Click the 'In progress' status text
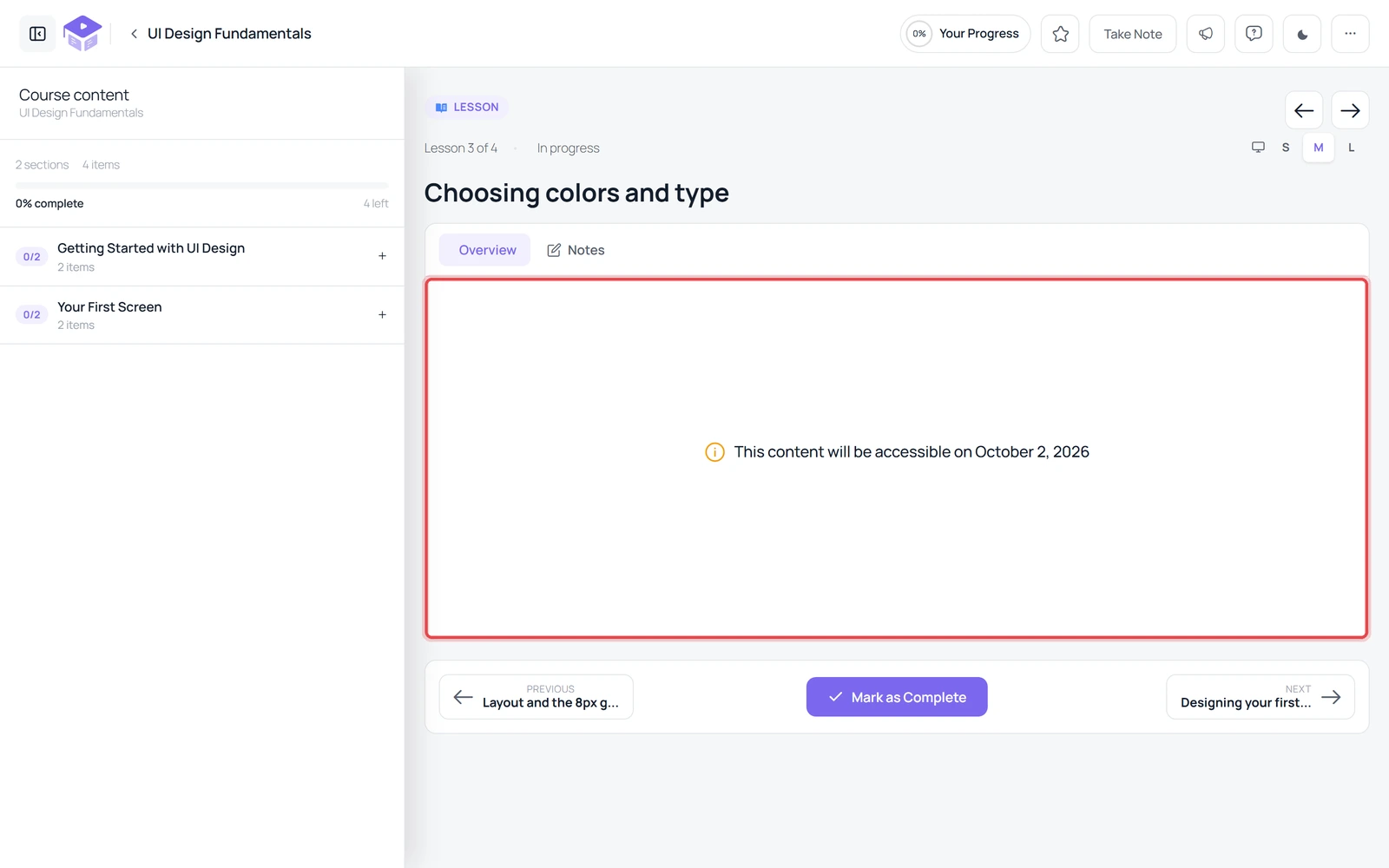The width and height of the screenshot is (1389, 868). click(569, 148)
